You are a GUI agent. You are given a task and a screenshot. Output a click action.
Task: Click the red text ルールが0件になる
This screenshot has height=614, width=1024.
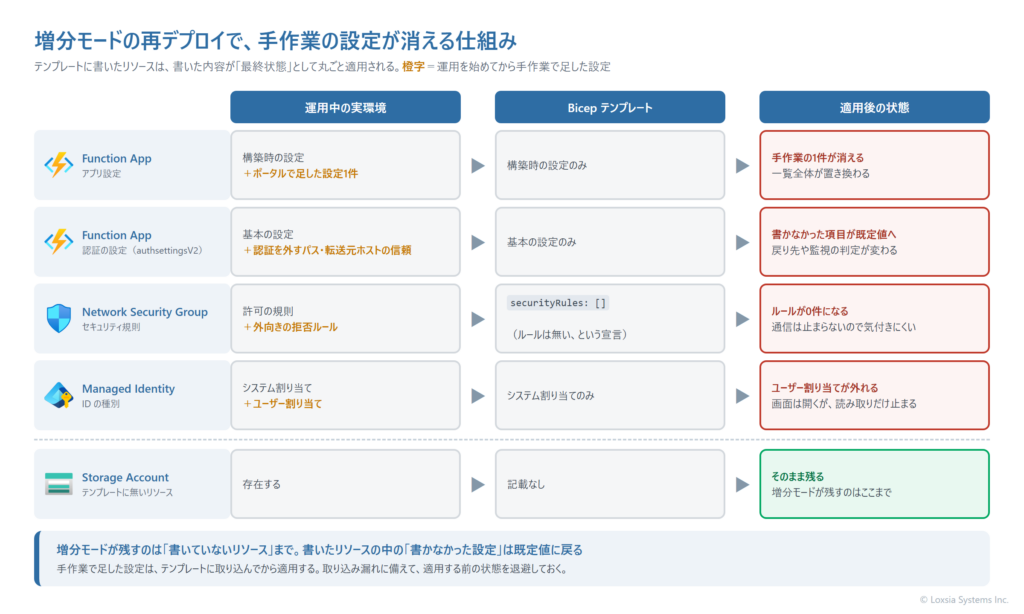(810, 311)
